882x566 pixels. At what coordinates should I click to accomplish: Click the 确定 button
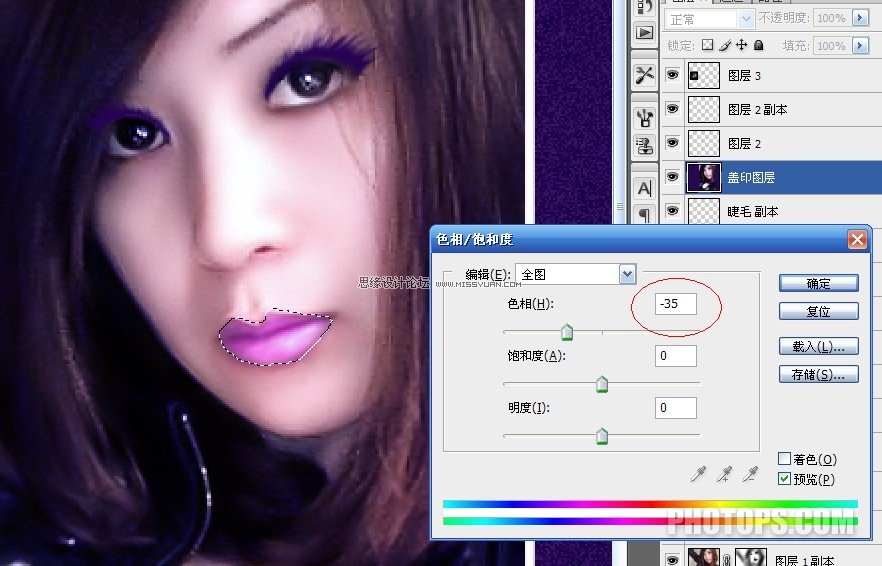click(818, 284)
